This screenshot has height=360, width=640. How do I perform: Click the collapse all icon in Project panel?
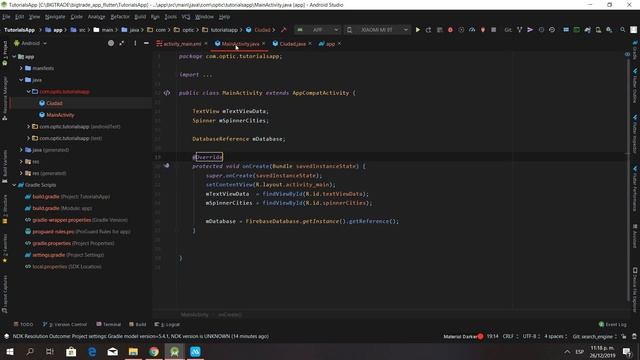pyautogui.click(x=122, y=43)
